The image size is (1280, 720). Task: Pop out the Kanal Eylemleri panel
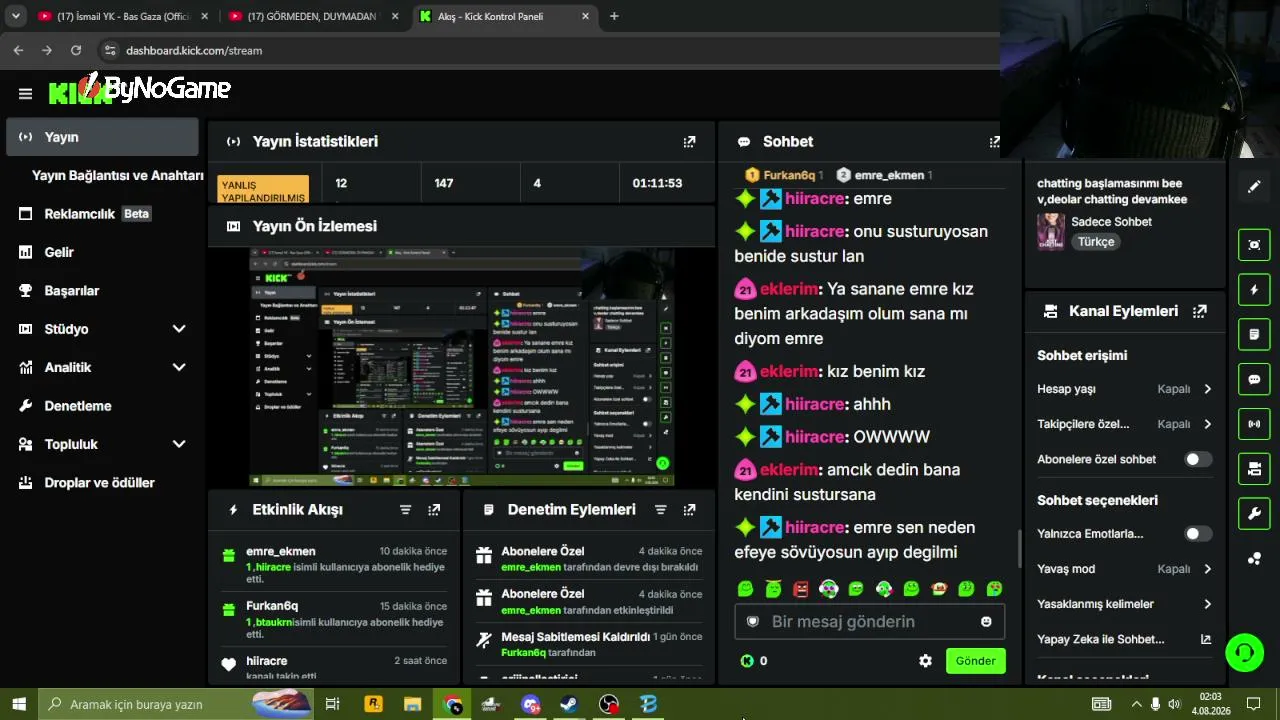pos(1201,311)
